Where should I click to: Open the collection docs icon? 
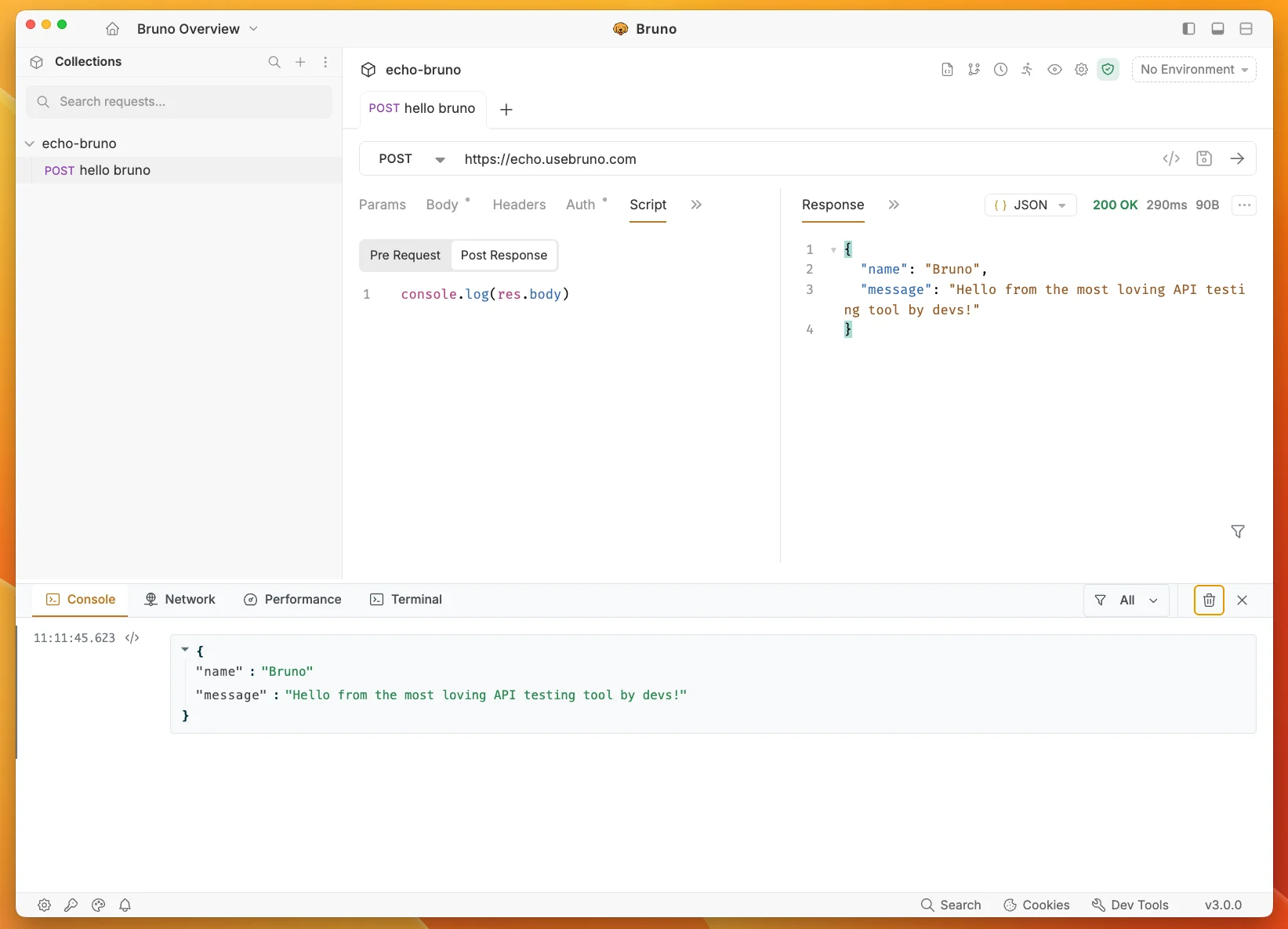[947, 70]
